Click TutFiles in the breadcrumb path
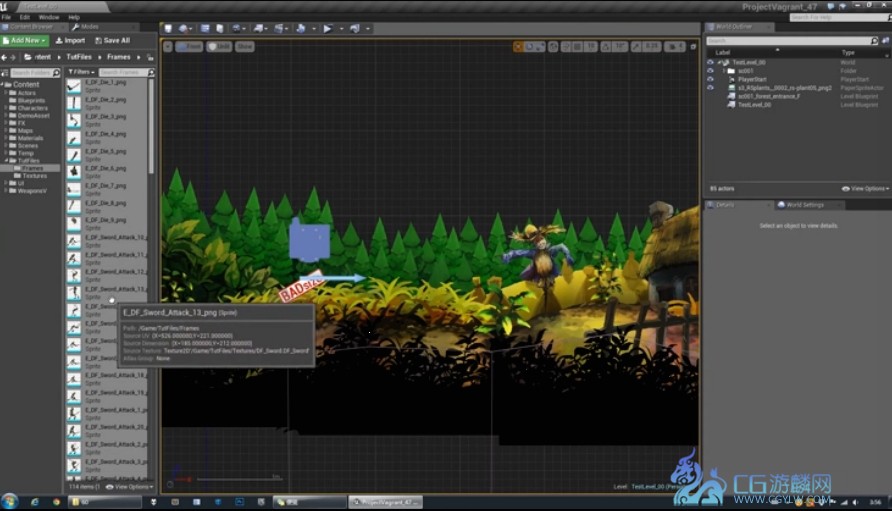This screenshot has height=511, width=892. [x=79, y=57]
